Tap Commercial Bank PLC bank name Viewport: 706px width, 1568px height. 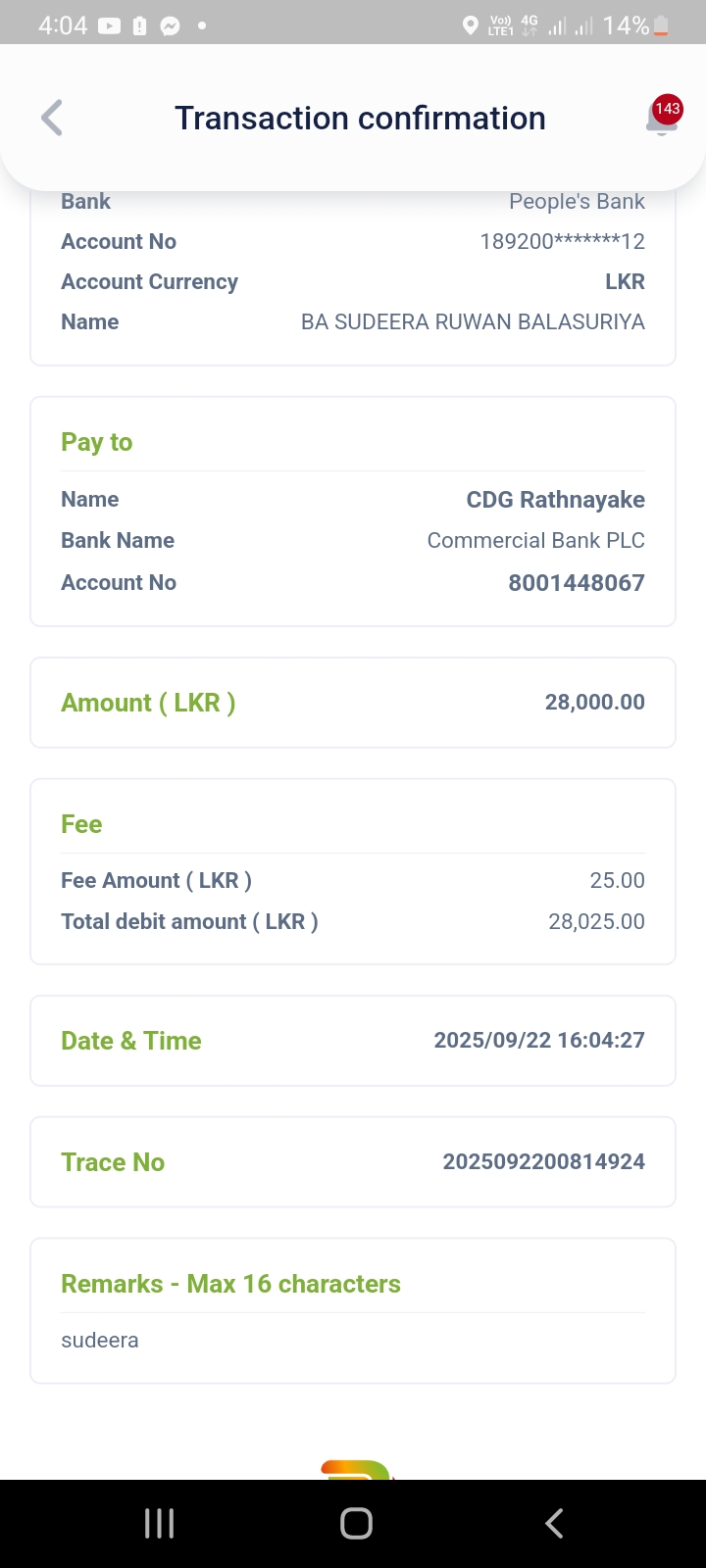tap(535, 540)
